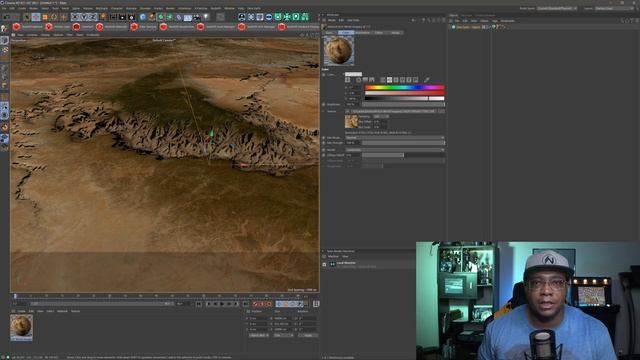Toggle HSV color mode button

click(x=389, y=80)
